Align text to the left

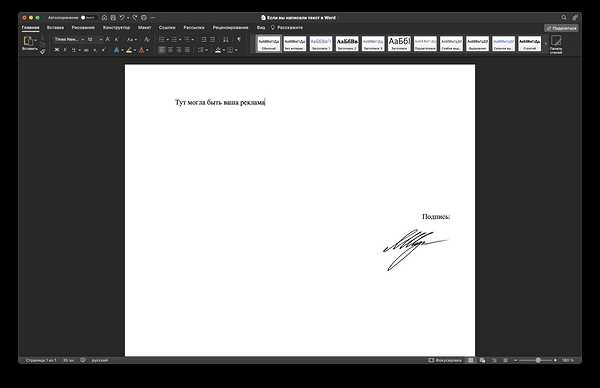pos(162,50)
